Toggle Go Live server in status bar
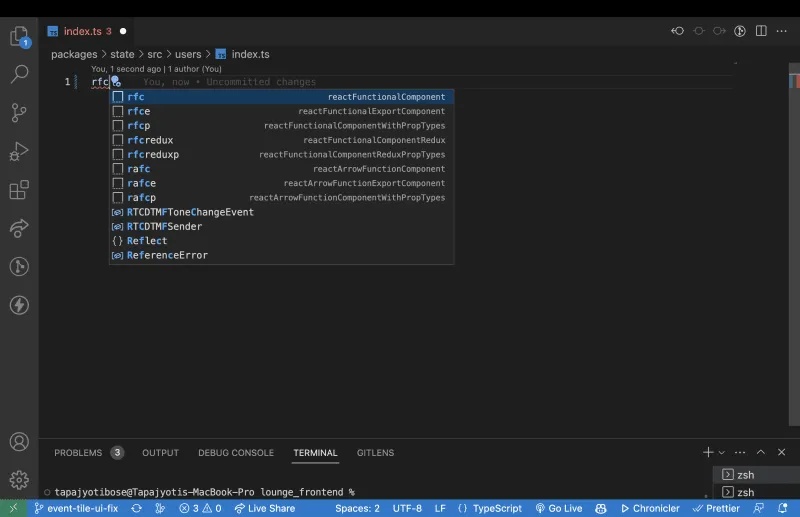 (559, 508)
